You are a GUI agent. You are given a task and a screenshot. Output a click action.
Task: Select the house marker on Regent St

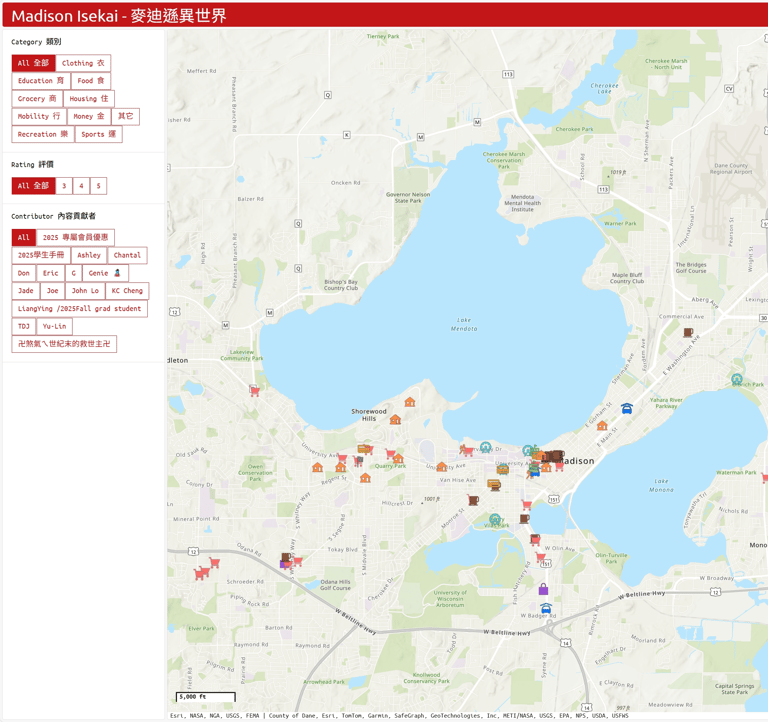coord(365,478)
